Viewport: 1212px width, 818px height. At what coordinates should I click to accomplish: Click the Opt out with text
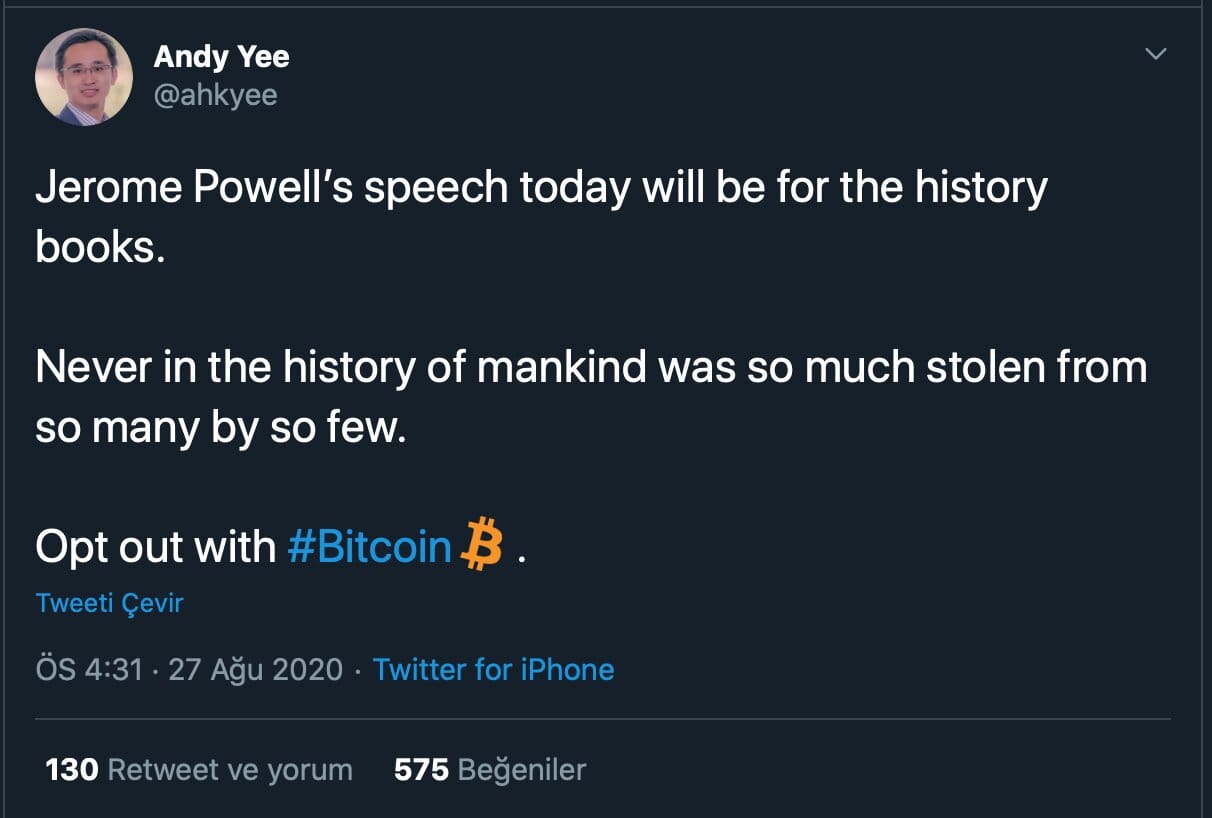(x=155, y=547)
